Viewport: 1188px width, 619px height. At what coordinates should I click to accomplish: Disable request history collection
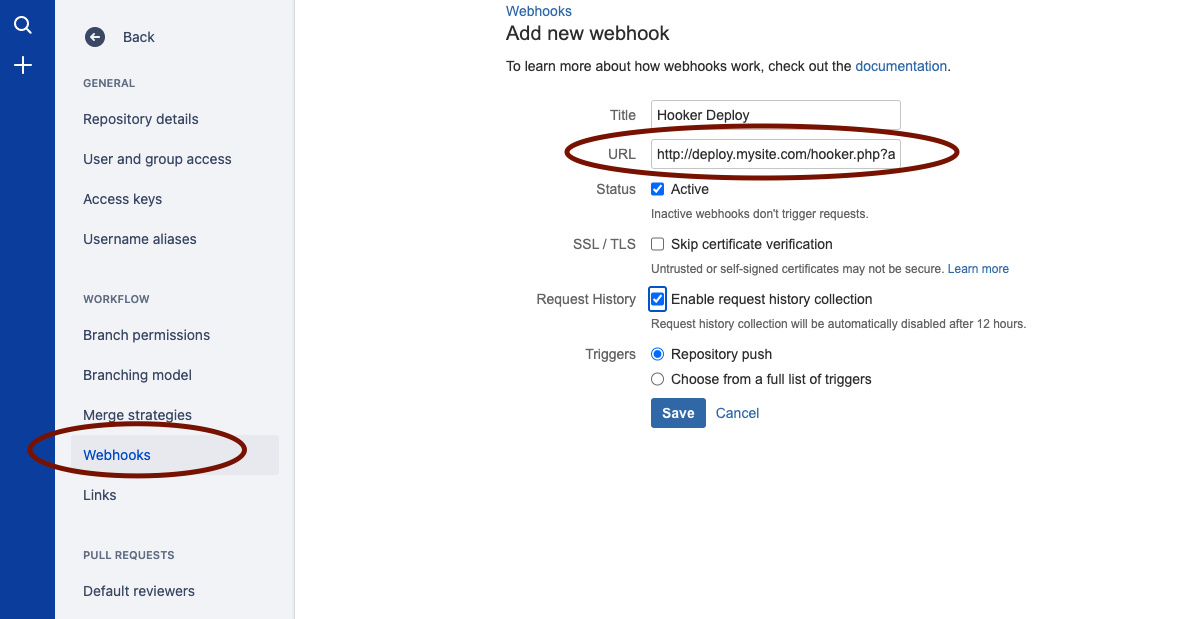tap(657, 299)
